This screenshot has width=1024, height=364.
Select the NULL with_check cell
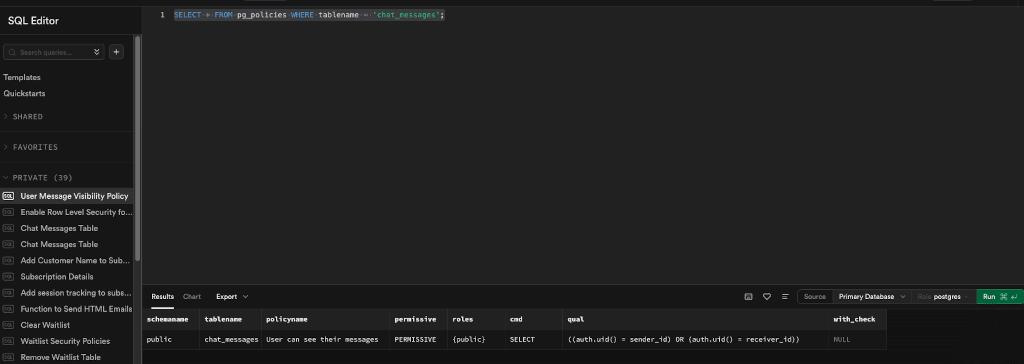coord(857,340)
